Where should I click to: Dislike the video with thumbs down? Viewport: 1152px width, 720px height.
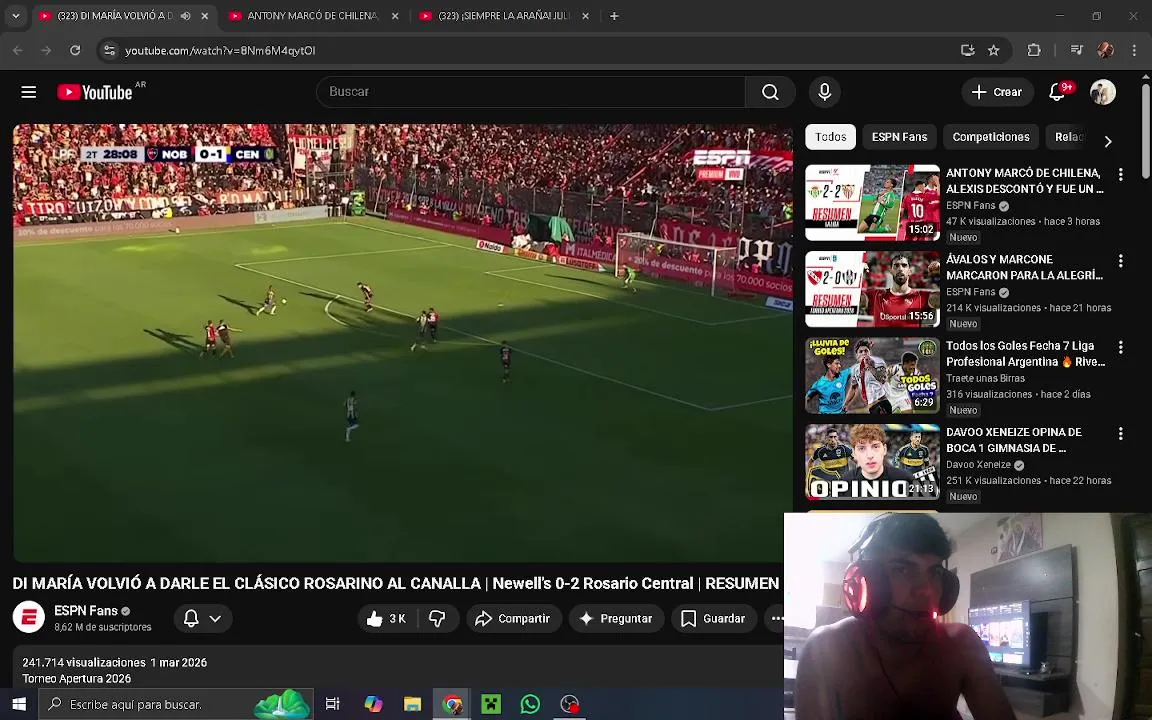pyautogui.click(x=438, y=619)
